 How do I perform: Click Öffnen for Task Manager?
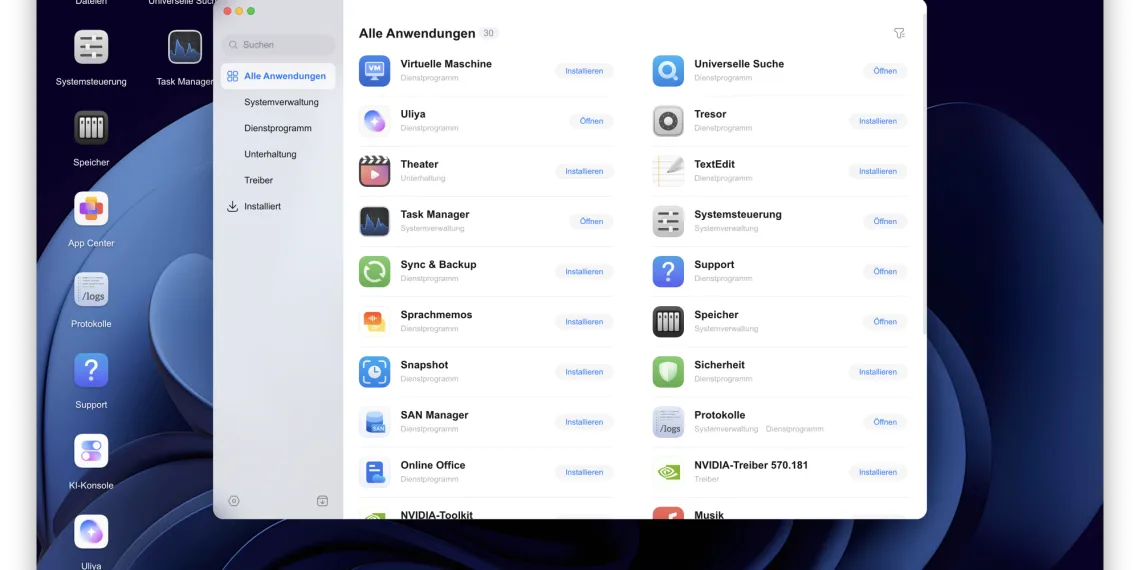(x=591, y=222)
